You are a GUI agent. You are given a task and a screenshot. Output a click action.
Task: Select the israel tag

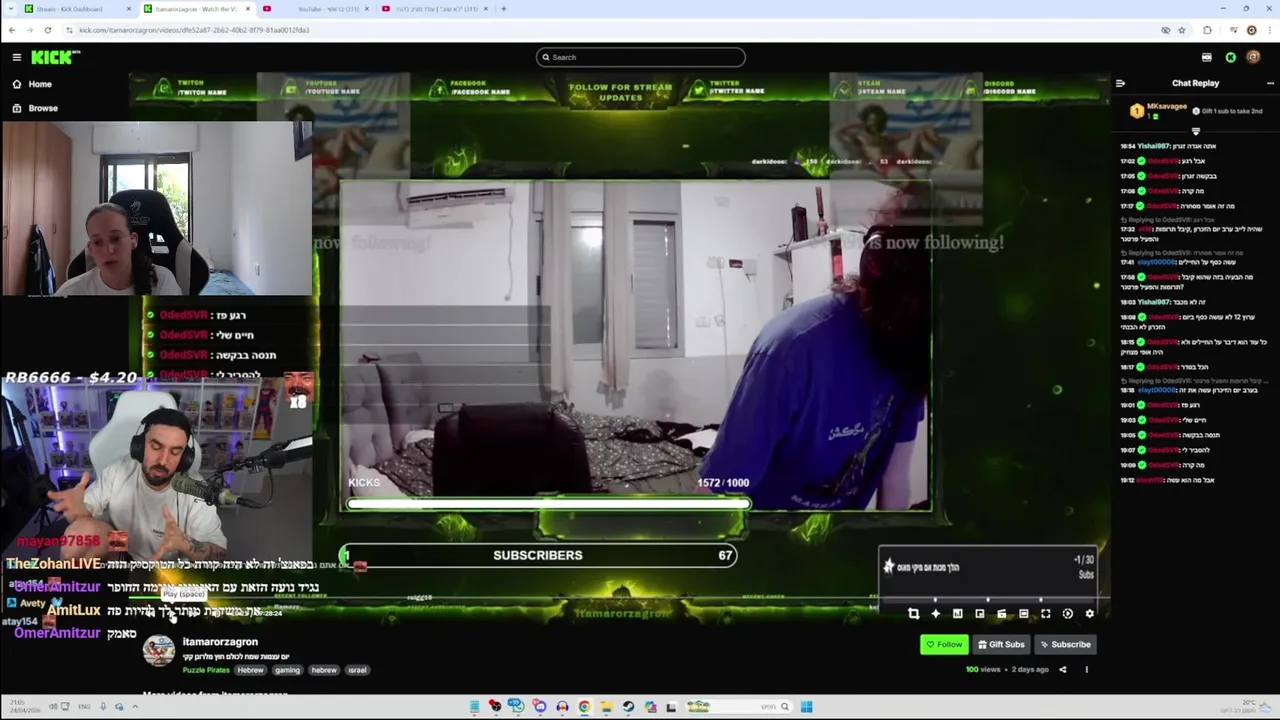[x=357, y=670]
